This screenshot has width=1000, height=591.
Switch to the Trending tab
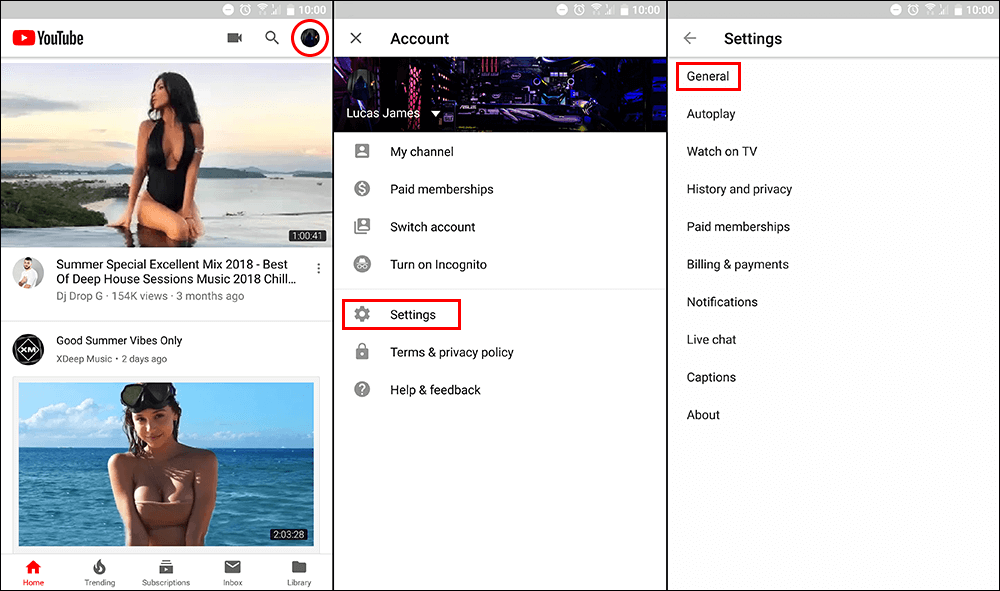coord(99,573)
